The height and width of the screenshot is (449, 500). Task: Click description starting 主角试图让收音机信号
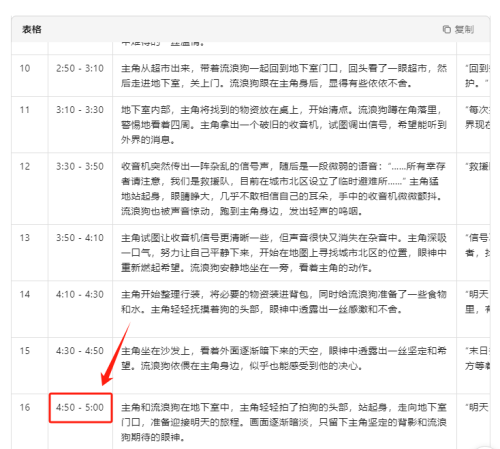284,253
